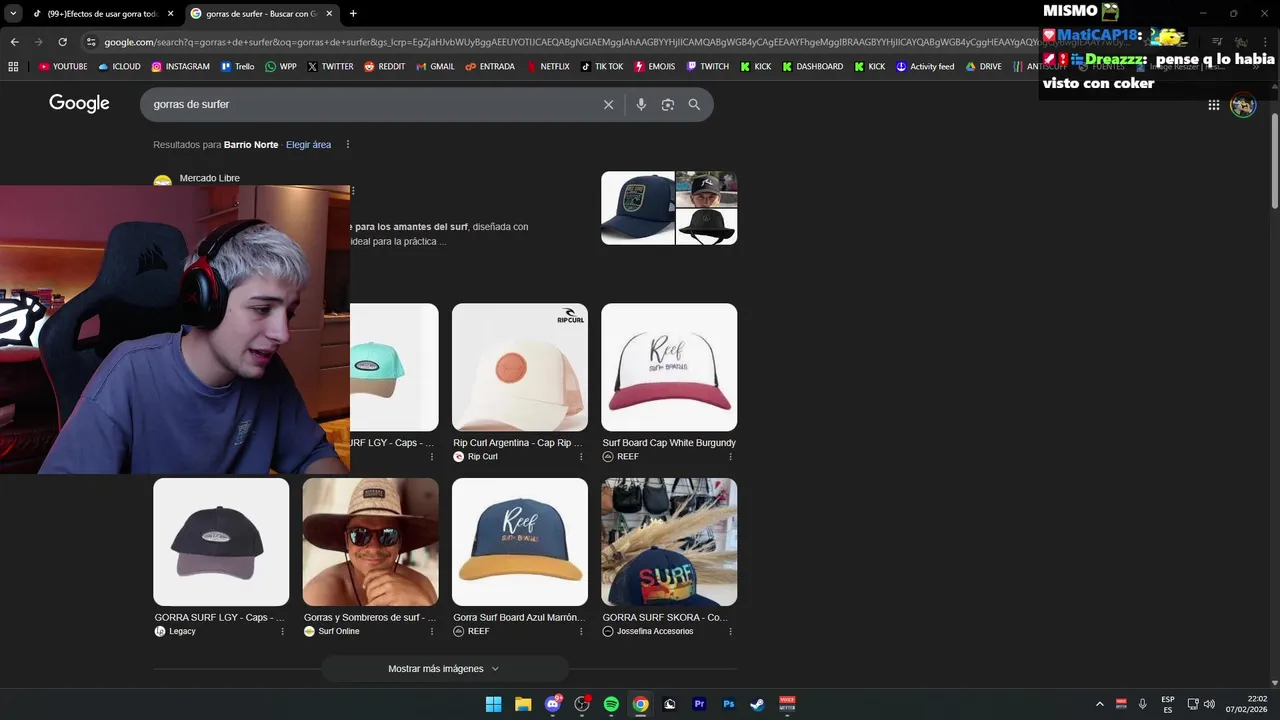This screenshot has width=1280, height=720.
Task: Open options menu next to Elegir área
Action: [348, 145]
